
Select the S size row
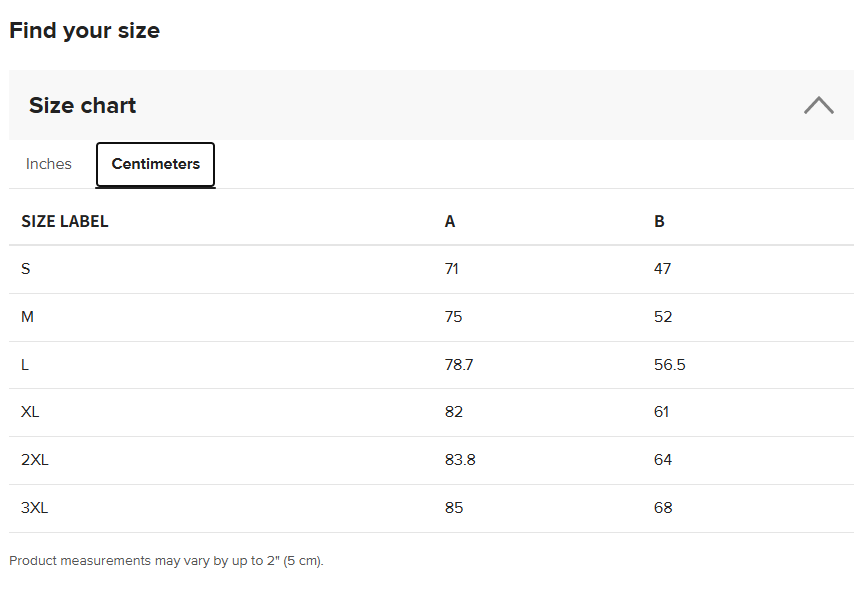[x=431, y=269]
